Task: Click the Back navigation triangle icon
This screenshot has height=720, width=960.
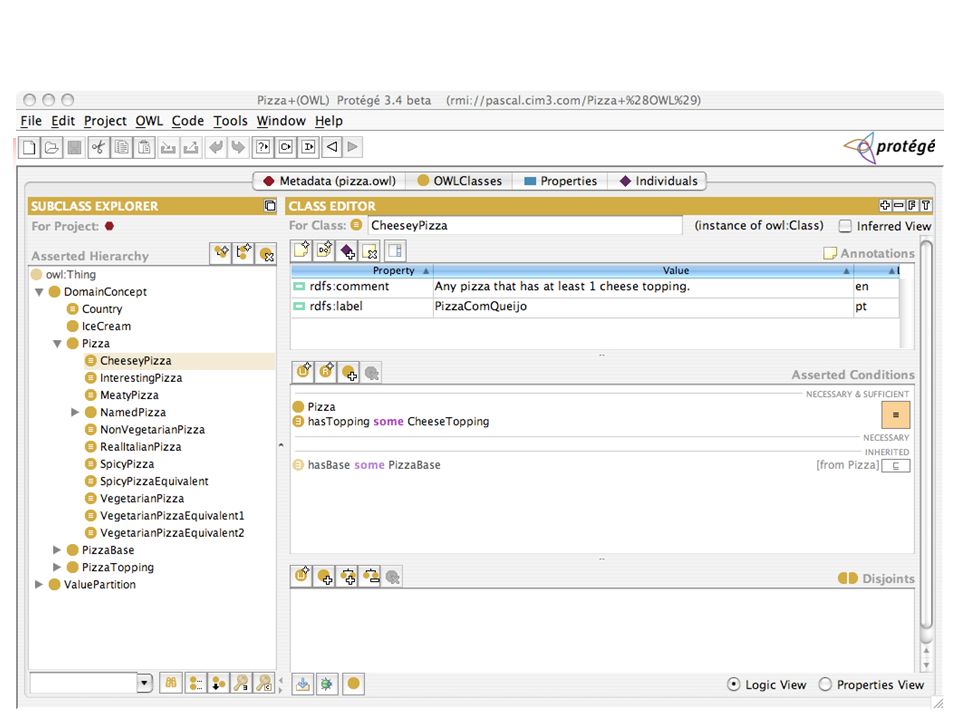Action: (x=331, y=147)
